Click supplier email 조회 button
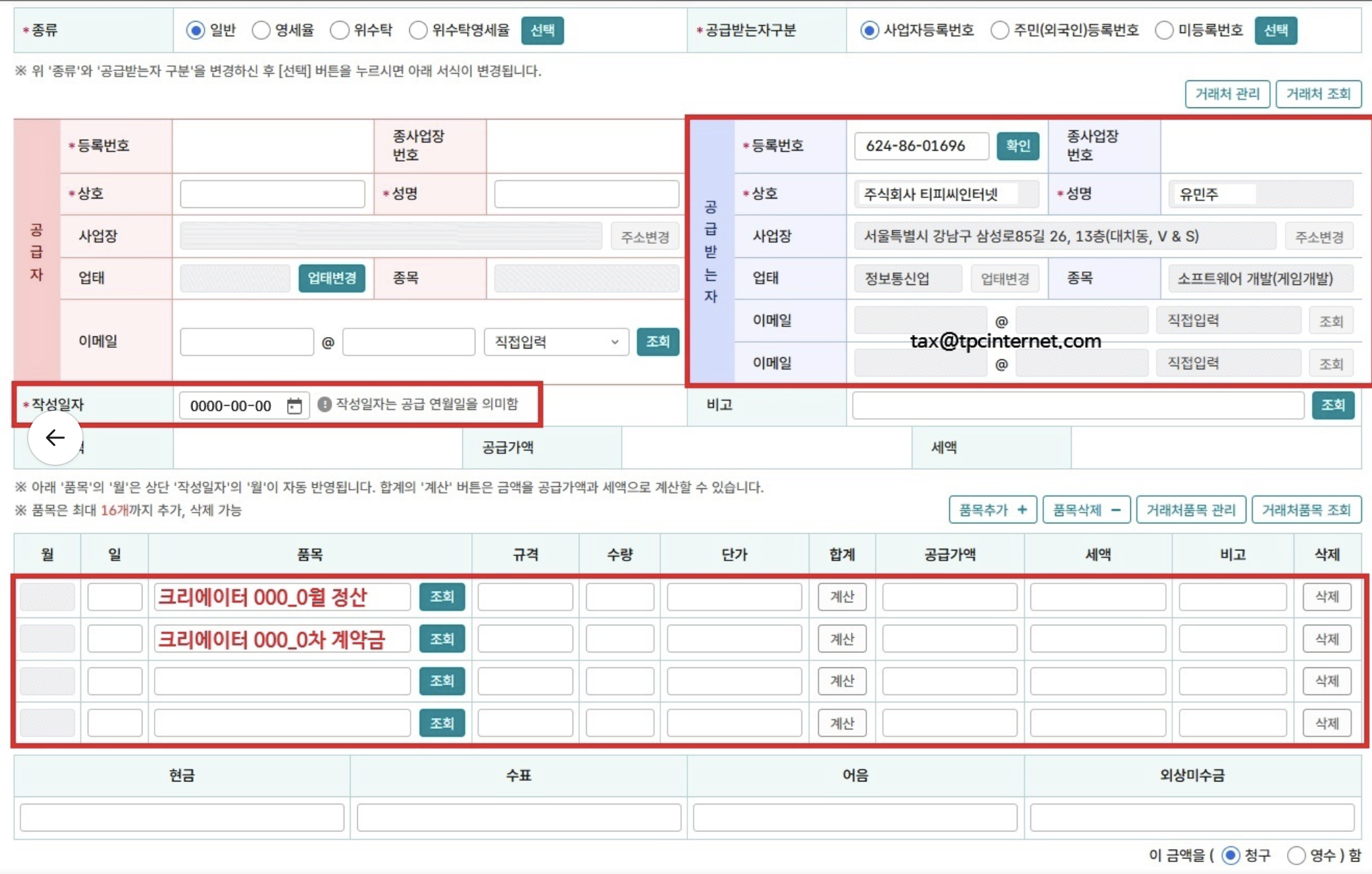Image resolution: width=1372 pixels, height=874 pixels. click(x=658, y=342)
